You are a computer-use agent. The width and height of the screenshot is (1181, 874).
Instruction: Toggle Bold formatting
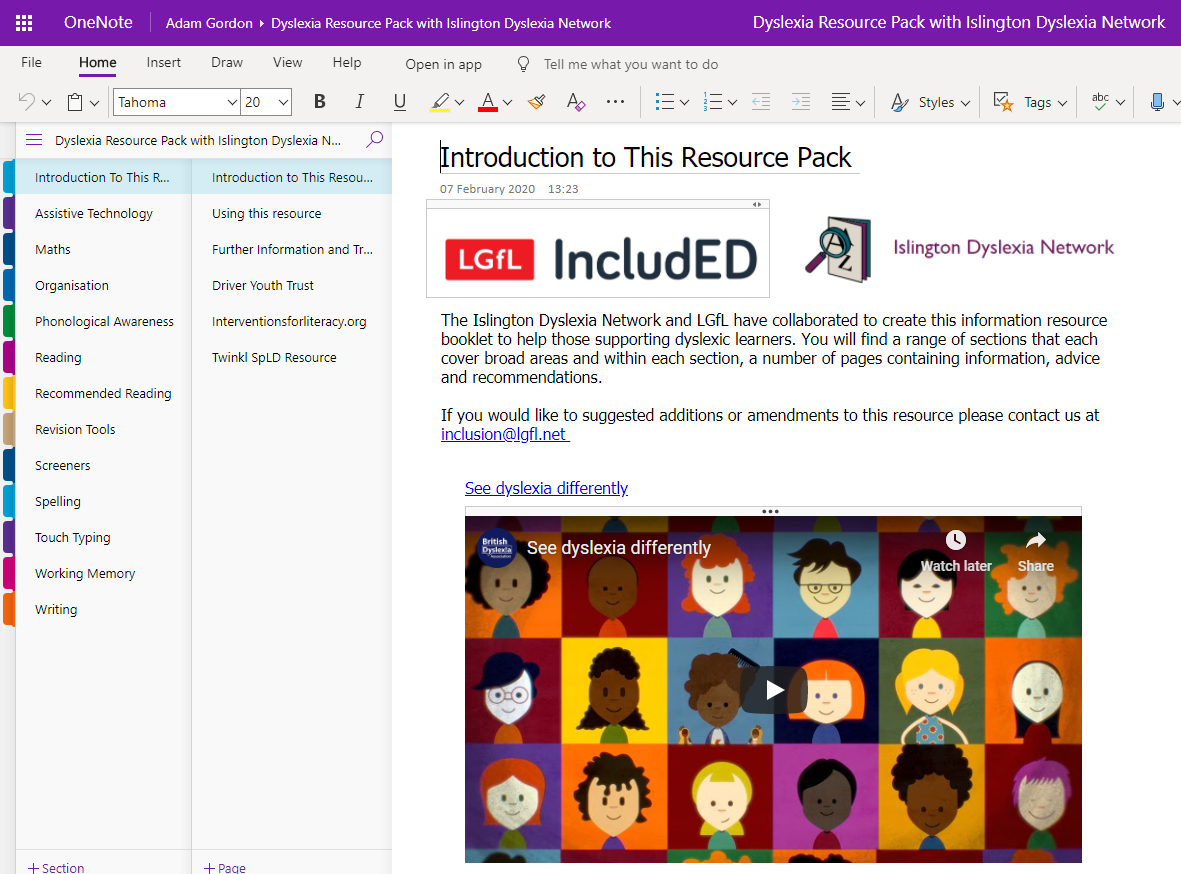pyautogui.click(x=319, y=102)
